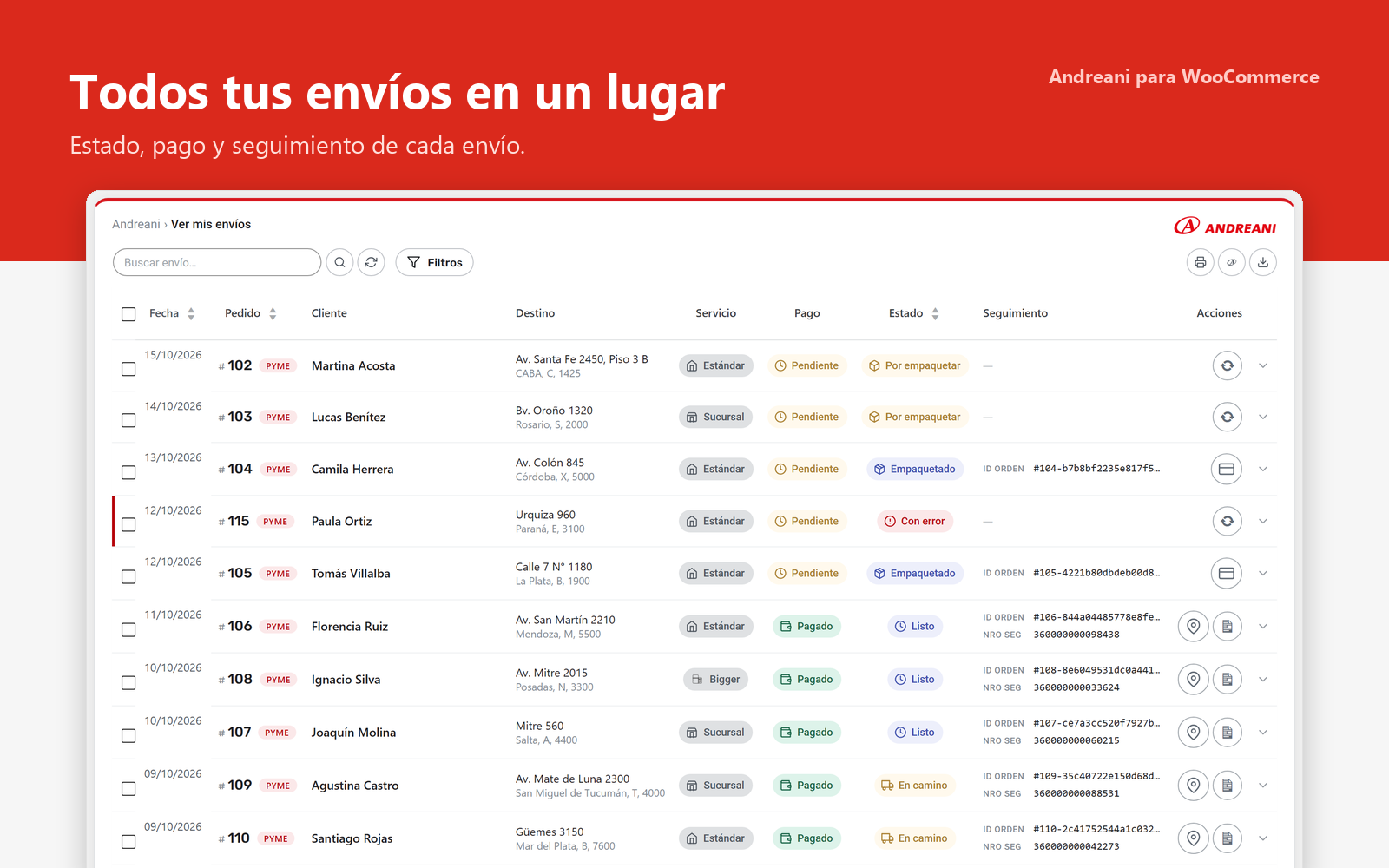This screenshot has width=1389, height=868.
Task: Click the search magnifier icon button
Action: 339,262
